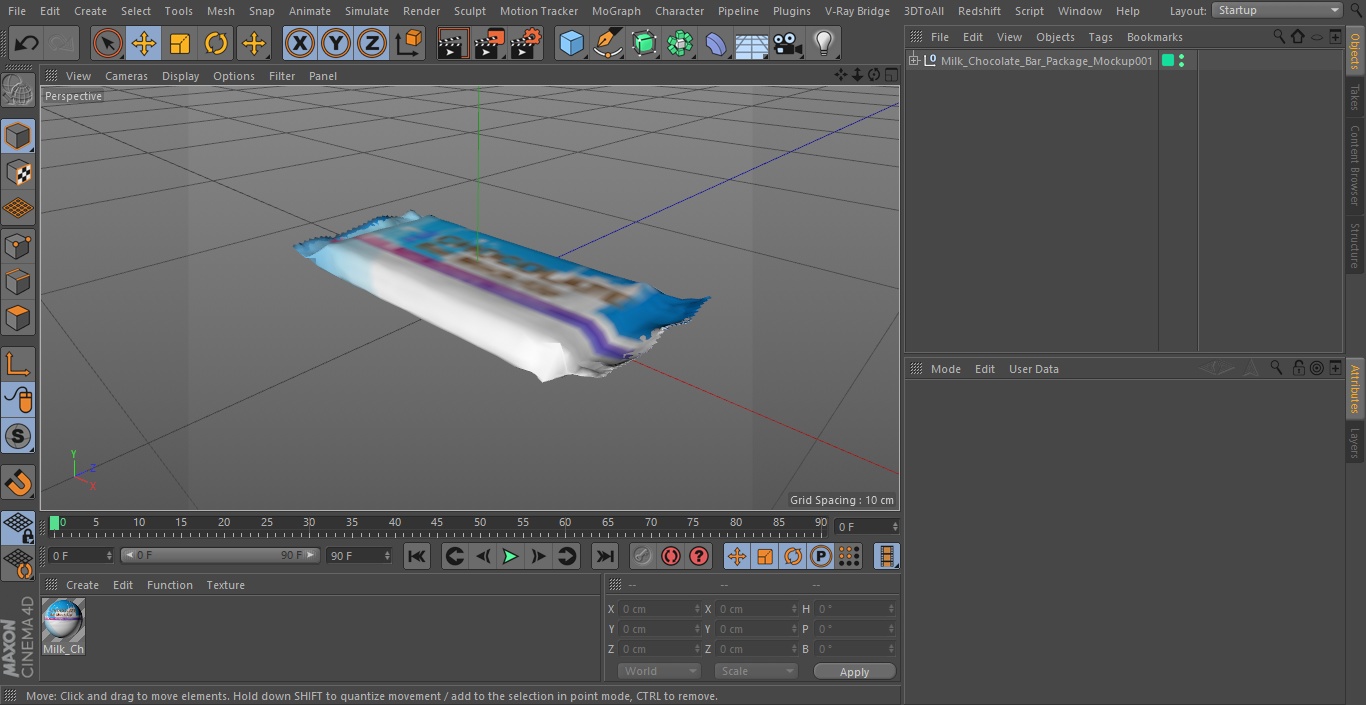Toggle the magnet snapping tool
The height and width of the screenshot is (705, 1366).
click(18, 483)
